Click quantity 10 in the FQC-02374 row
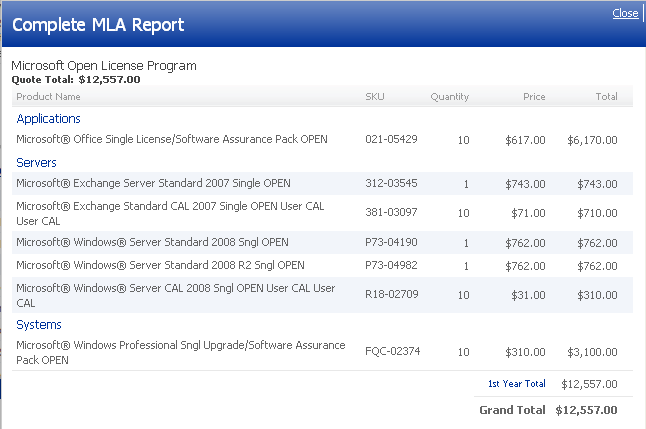The width and height of the screenshot is (646, 429). [x=463, y=352]
